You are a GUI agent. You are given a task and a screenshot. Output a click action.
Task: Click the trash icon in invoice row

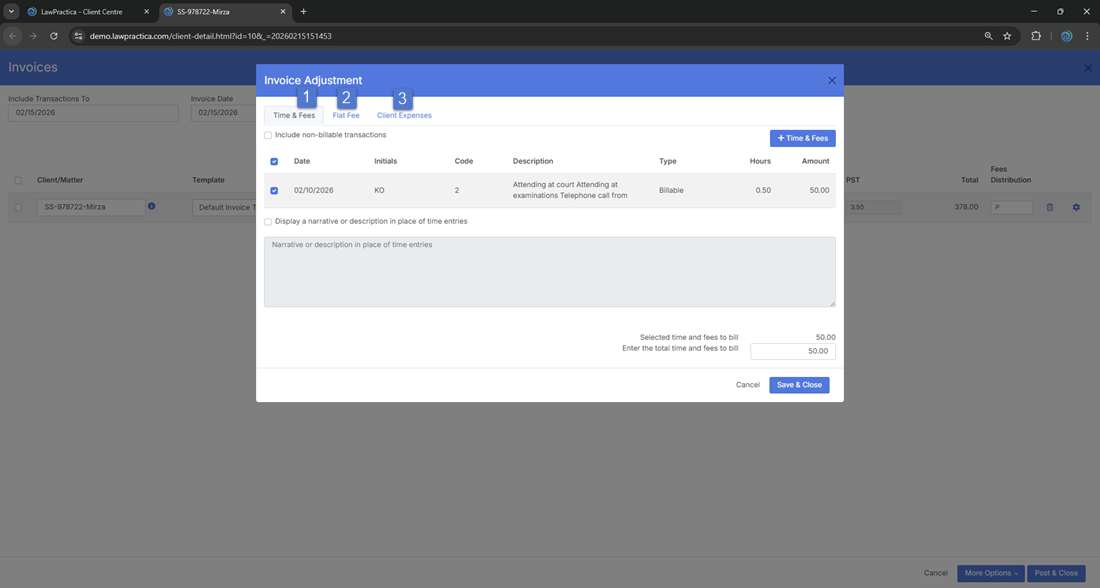[x=1050, y=207]
